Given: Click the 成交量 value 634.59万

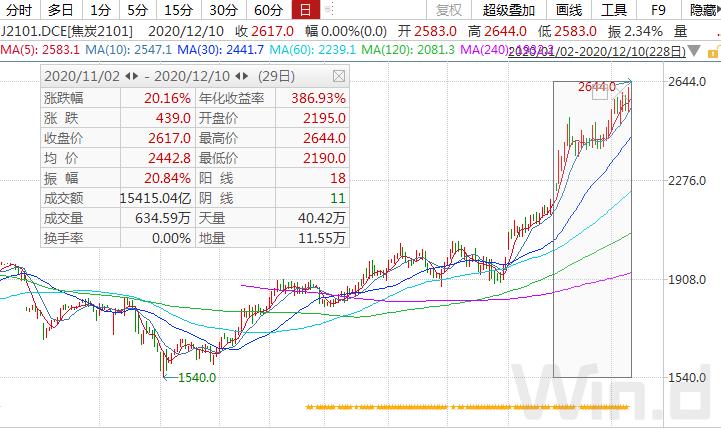Looking at the screenshot, I should point(163,218).
